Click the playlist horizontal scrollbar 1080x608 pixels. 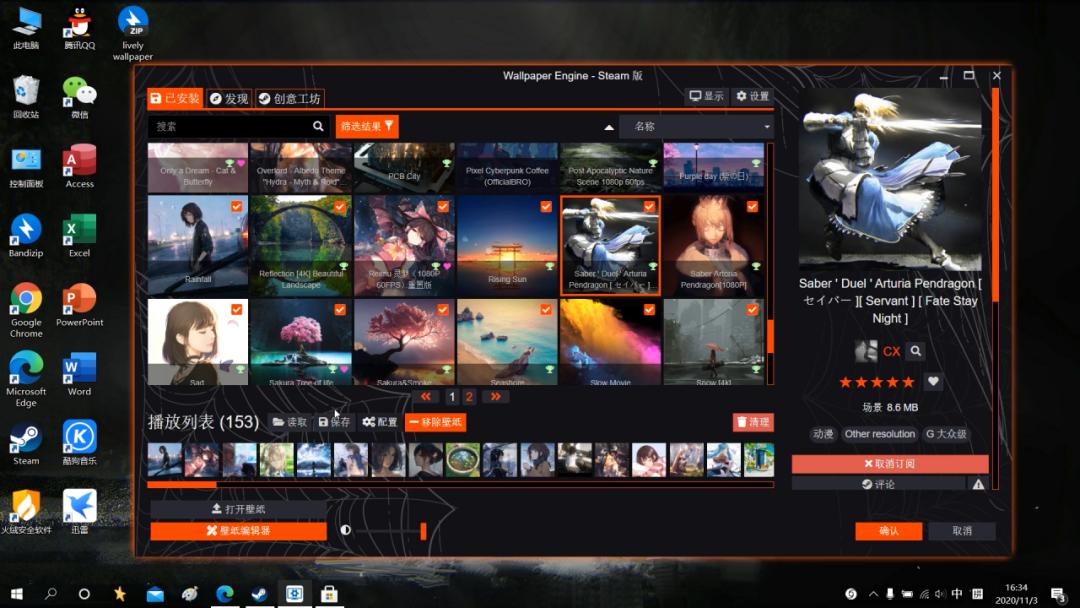click(460, 485)
